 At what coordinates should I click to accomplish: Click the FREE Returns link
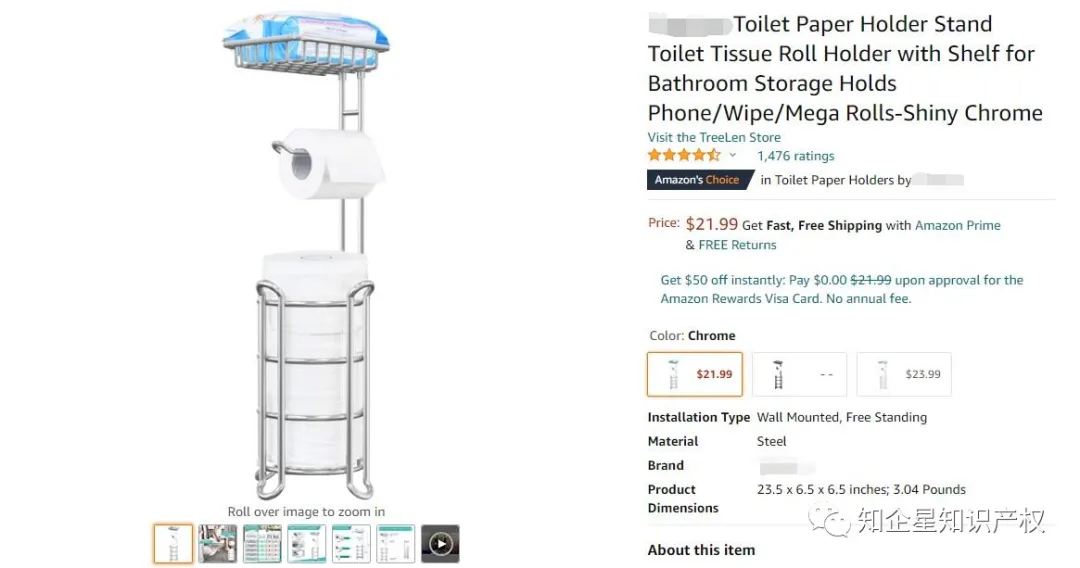click(x=737, y=245)
